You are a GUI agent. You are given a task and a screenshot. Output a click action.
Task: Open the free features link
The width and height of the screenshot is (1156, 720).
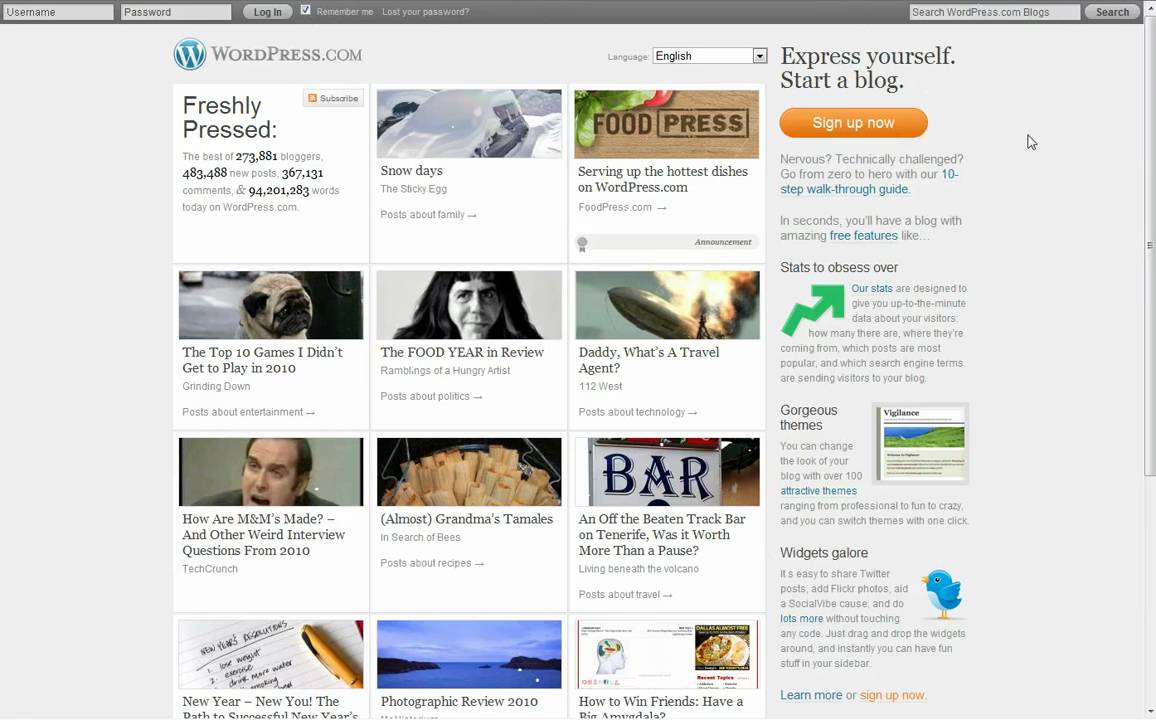pos(863,236)
